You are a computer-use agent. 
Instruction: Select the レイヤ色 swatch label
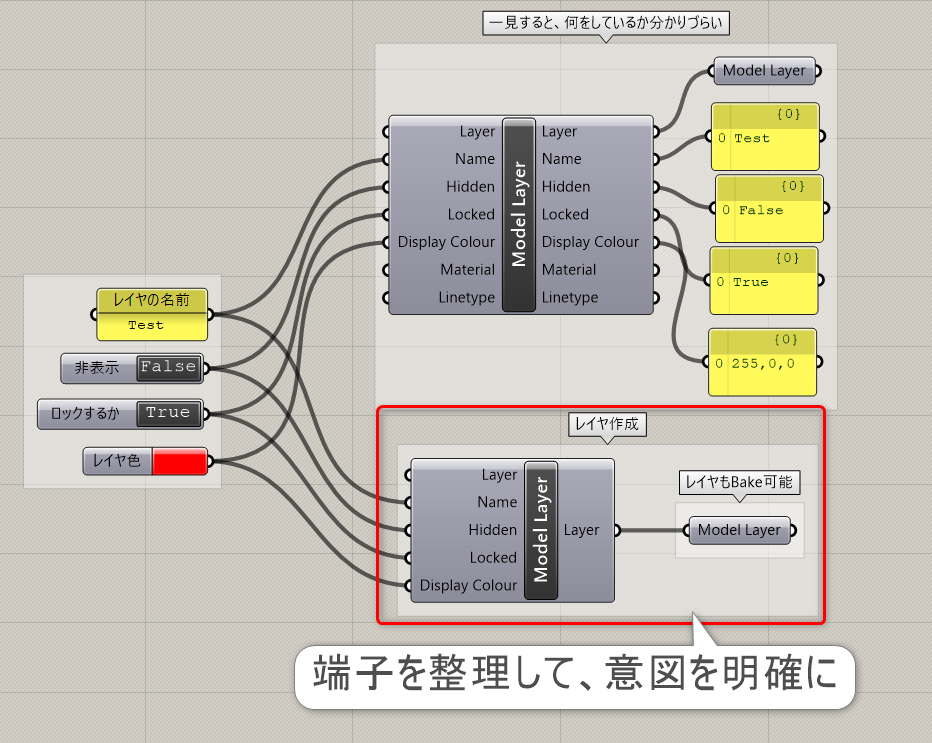pos(116,461)
